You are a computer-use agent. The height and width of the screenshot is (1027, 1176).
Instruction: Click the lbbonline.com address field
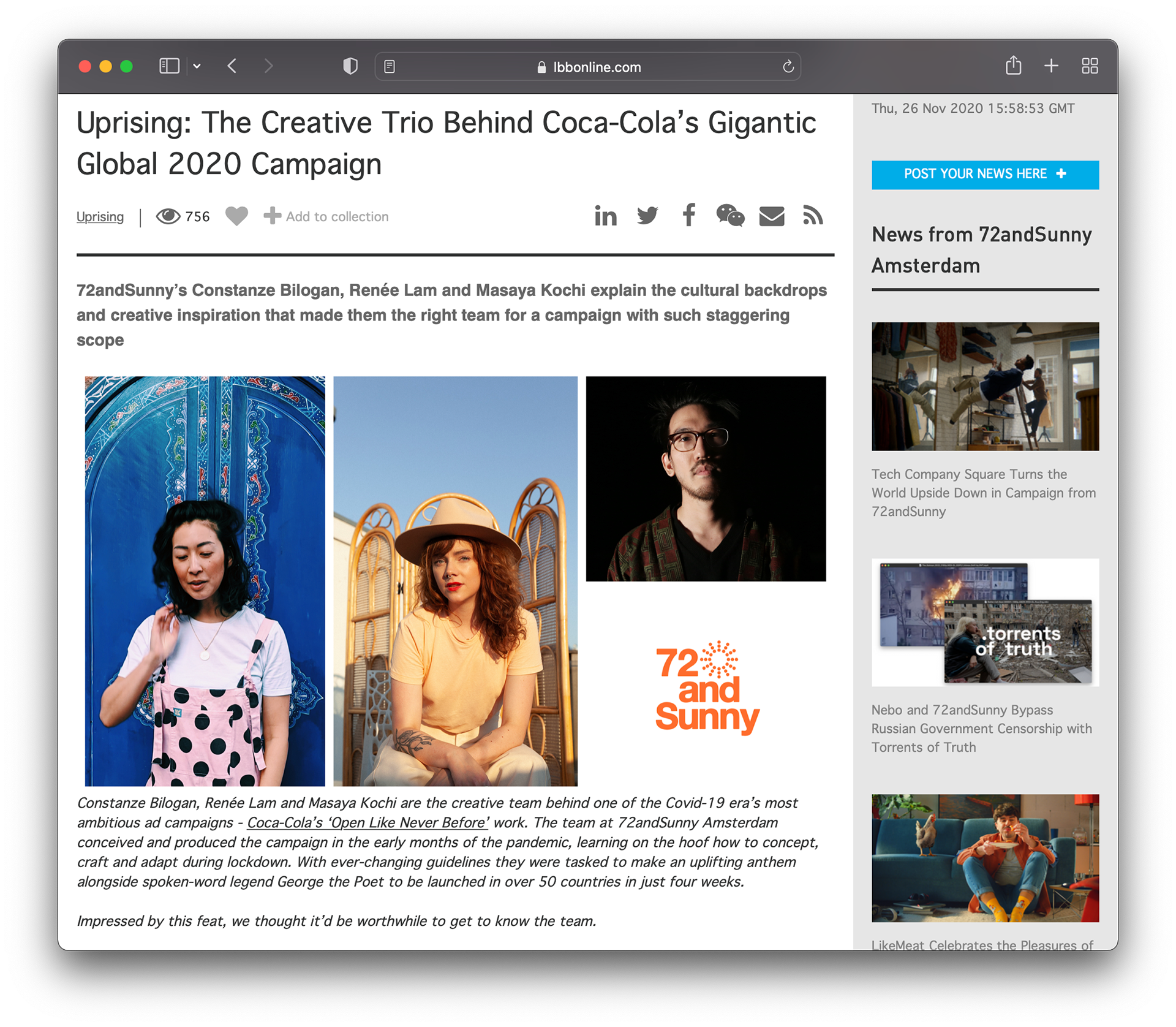(x=588, y=67)
